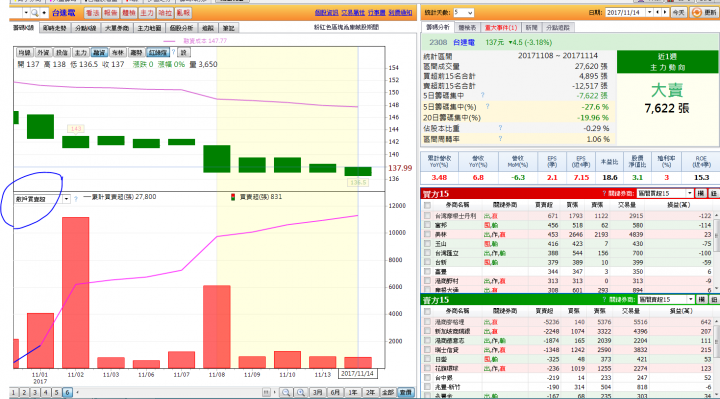Toggle the 投信 overlay button
Viewport: 720px width, 399px height.
tap(62, 52)
